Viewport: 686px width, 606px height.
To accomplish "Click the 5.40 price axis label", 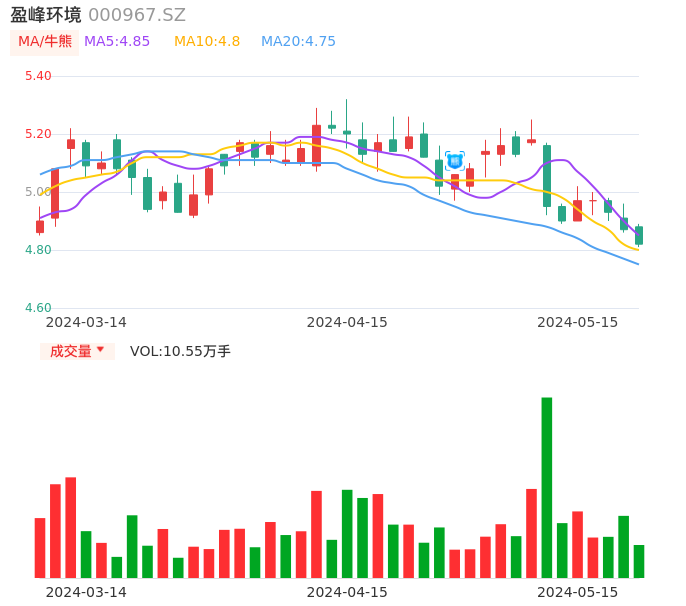I will tap(38, 76).
